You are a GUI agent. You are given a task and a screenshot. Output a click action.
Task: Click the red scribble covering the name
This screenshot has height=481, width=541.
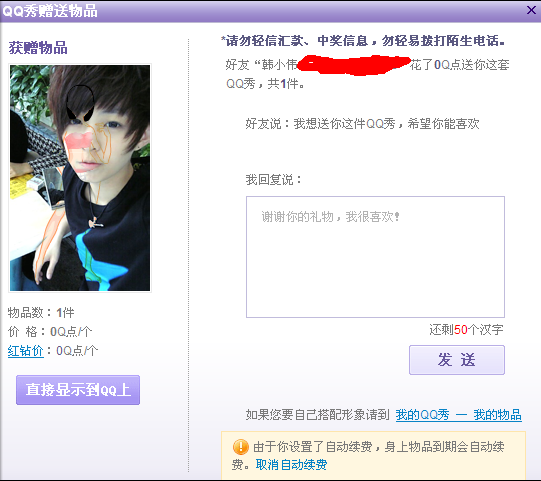353,65
